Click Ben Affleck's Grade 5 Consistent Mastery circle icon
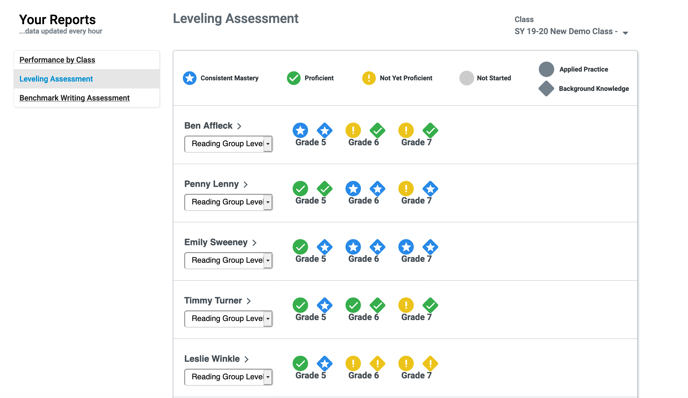 300,130
